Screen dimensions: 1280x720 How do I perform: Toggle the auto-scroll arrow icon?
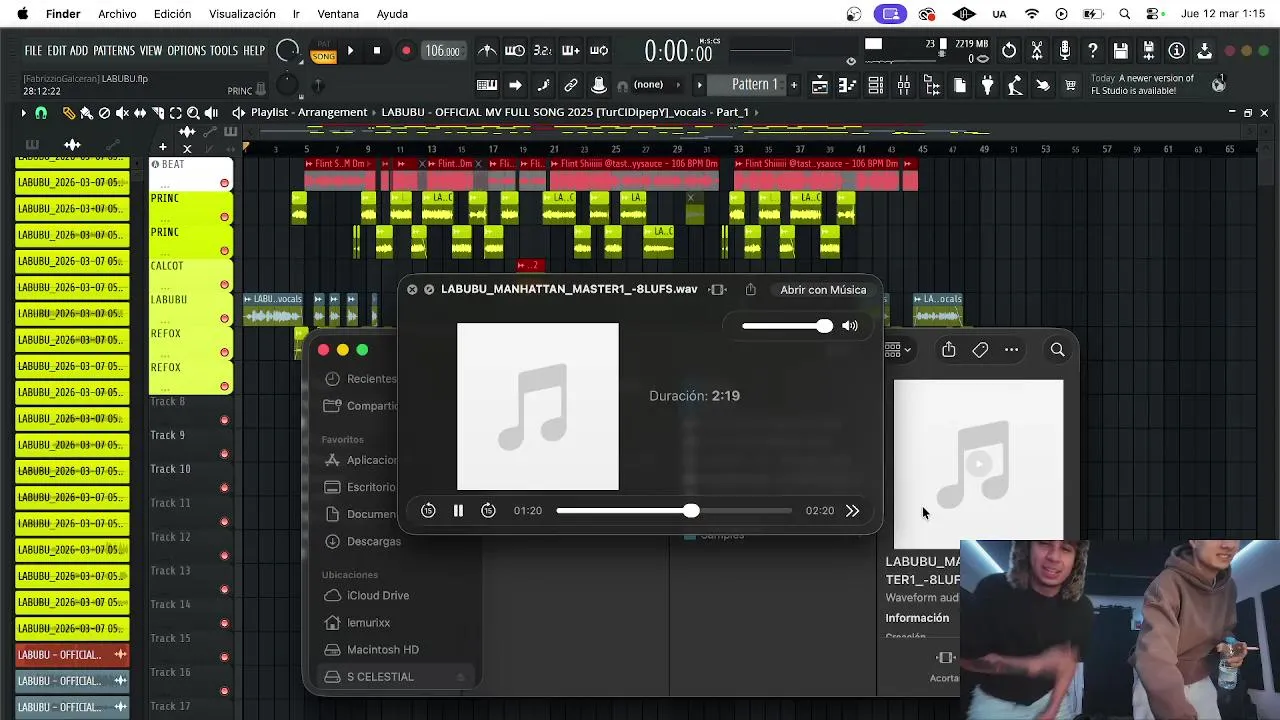pyautogui.click(x=515, y=85)
